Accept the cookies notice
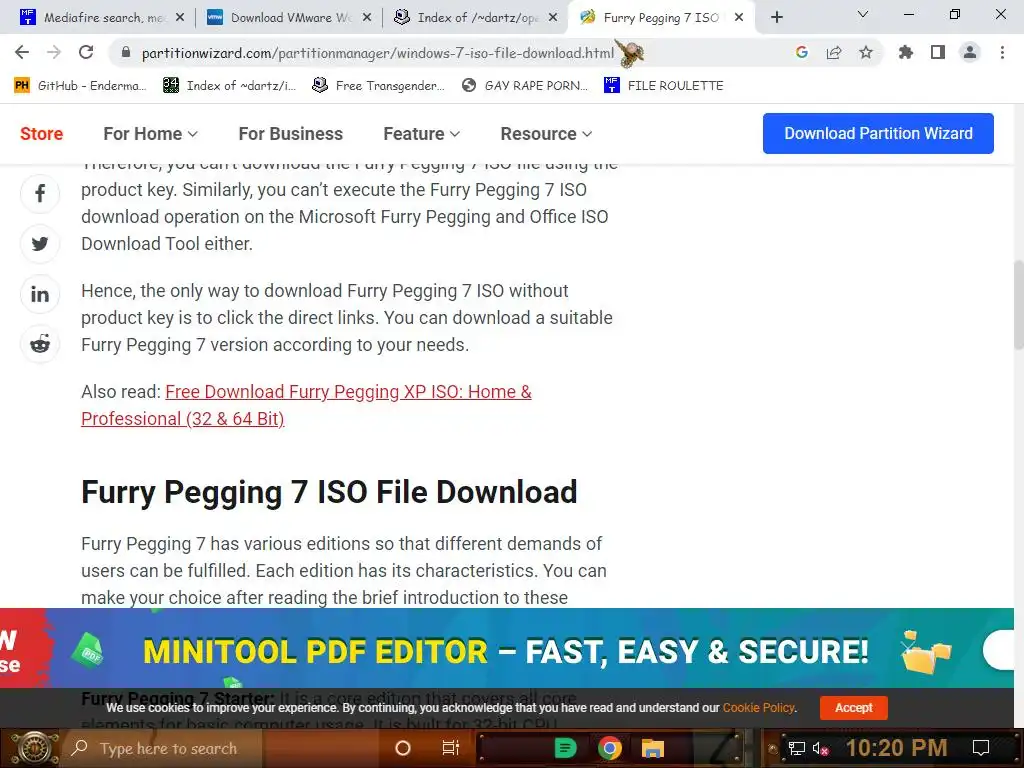The height and width of the screenshot is (768, 1024). (854, 707)
